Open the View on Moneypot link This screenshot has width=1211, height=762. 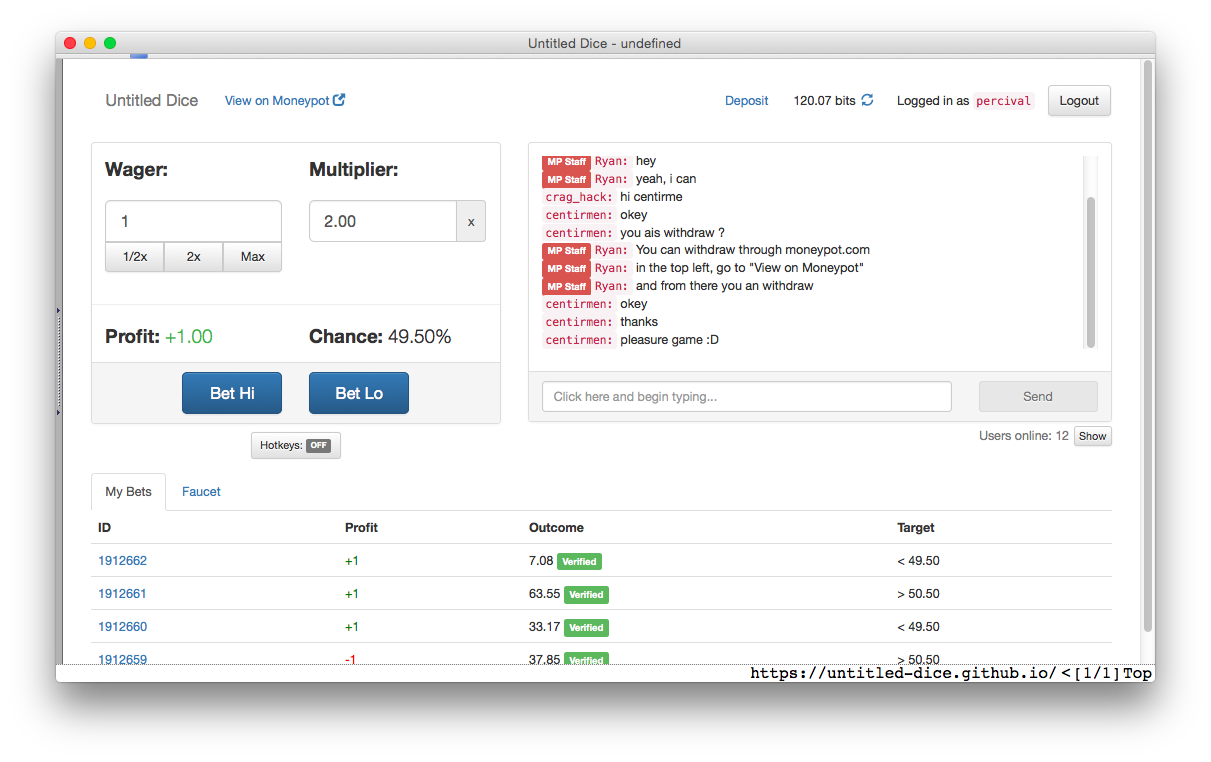[285, 100]
